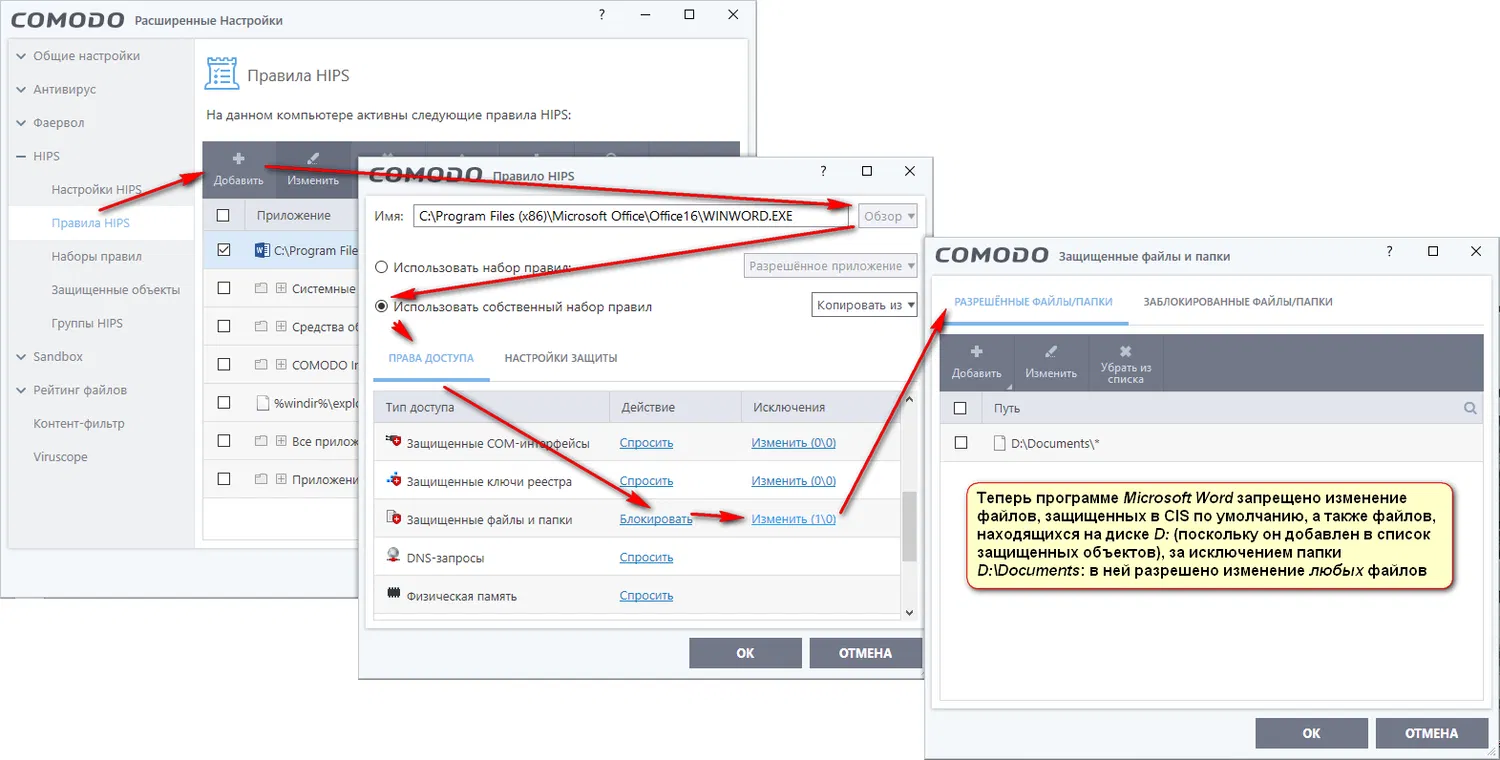Viewport: 1500px width, 760px height.
Task: Click Защищенные ключи реестра row icon
Action: pyautogui.click(x=393, y=481)
